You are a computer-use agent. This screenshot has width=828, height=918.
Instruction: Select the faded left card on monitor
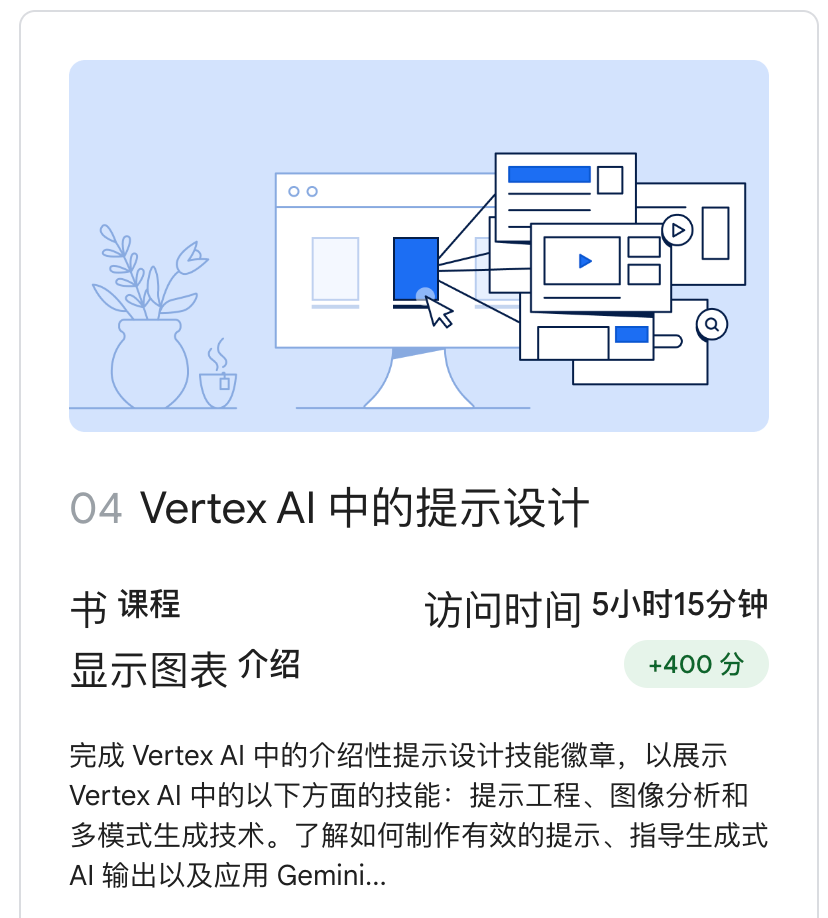335,269
